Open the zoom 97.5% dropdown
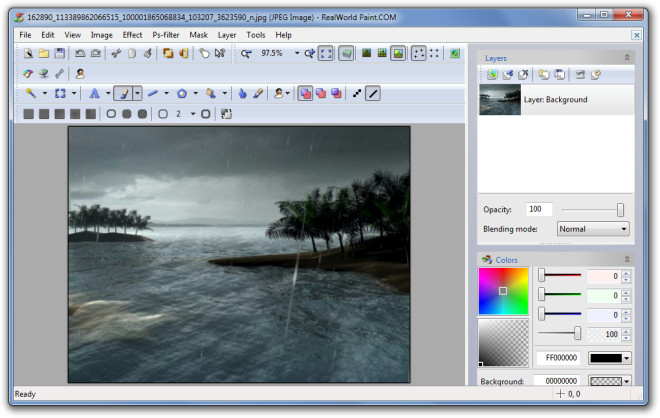The width and height of the screenshot is (660, 418). 296,53
